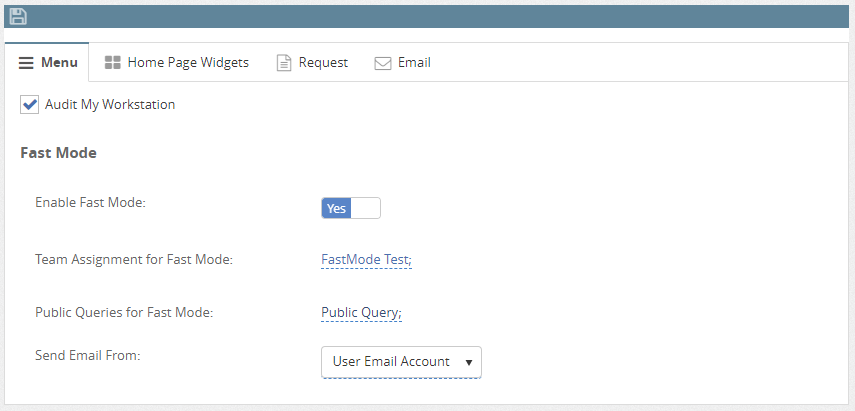Toggle the Enable Fast Mode Yes switch

351,208
